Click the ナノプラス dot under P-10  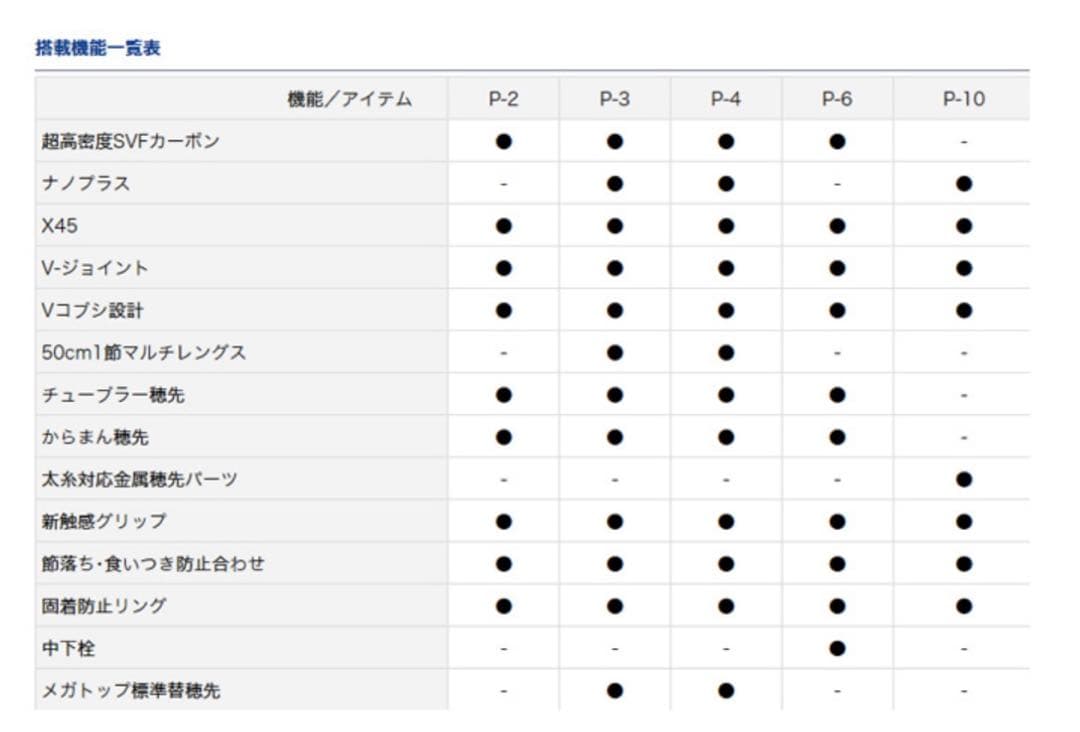point(964,184)
